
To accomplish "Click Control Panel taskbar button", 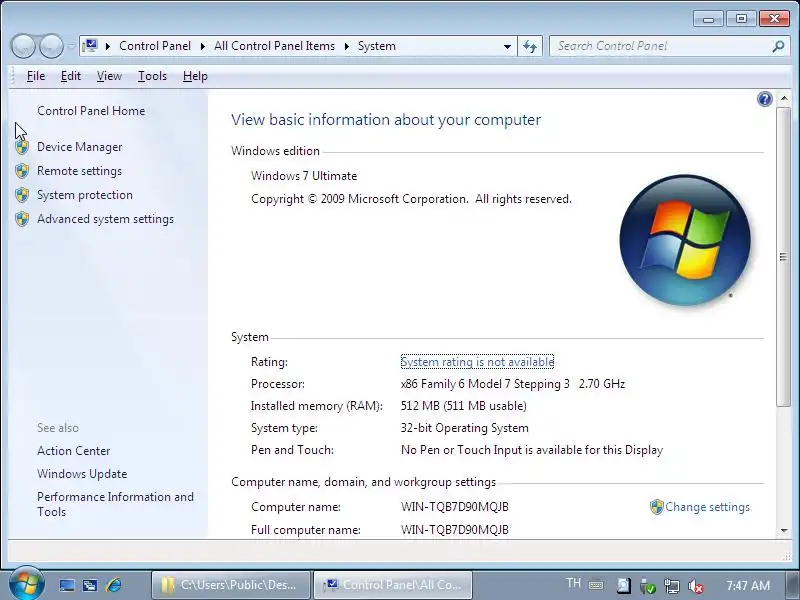I will coord(393,585).
